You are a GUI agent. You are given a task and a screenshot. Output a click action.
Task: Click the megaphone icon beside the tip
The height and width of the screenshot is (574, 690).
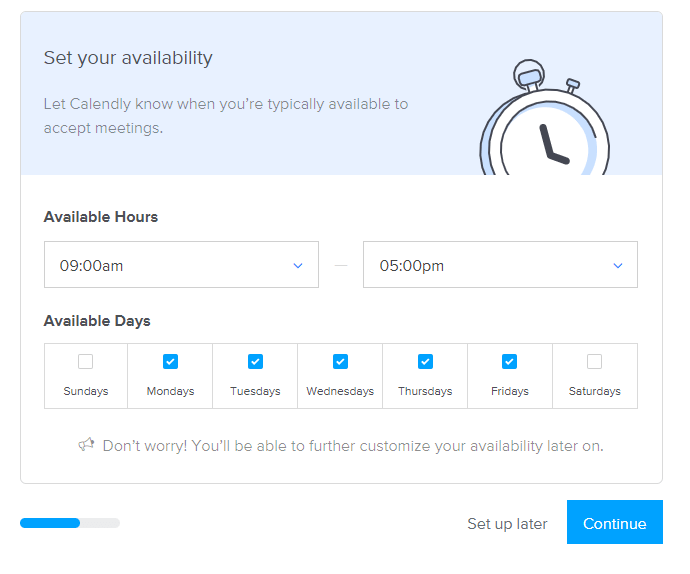(x=87, y=445)
